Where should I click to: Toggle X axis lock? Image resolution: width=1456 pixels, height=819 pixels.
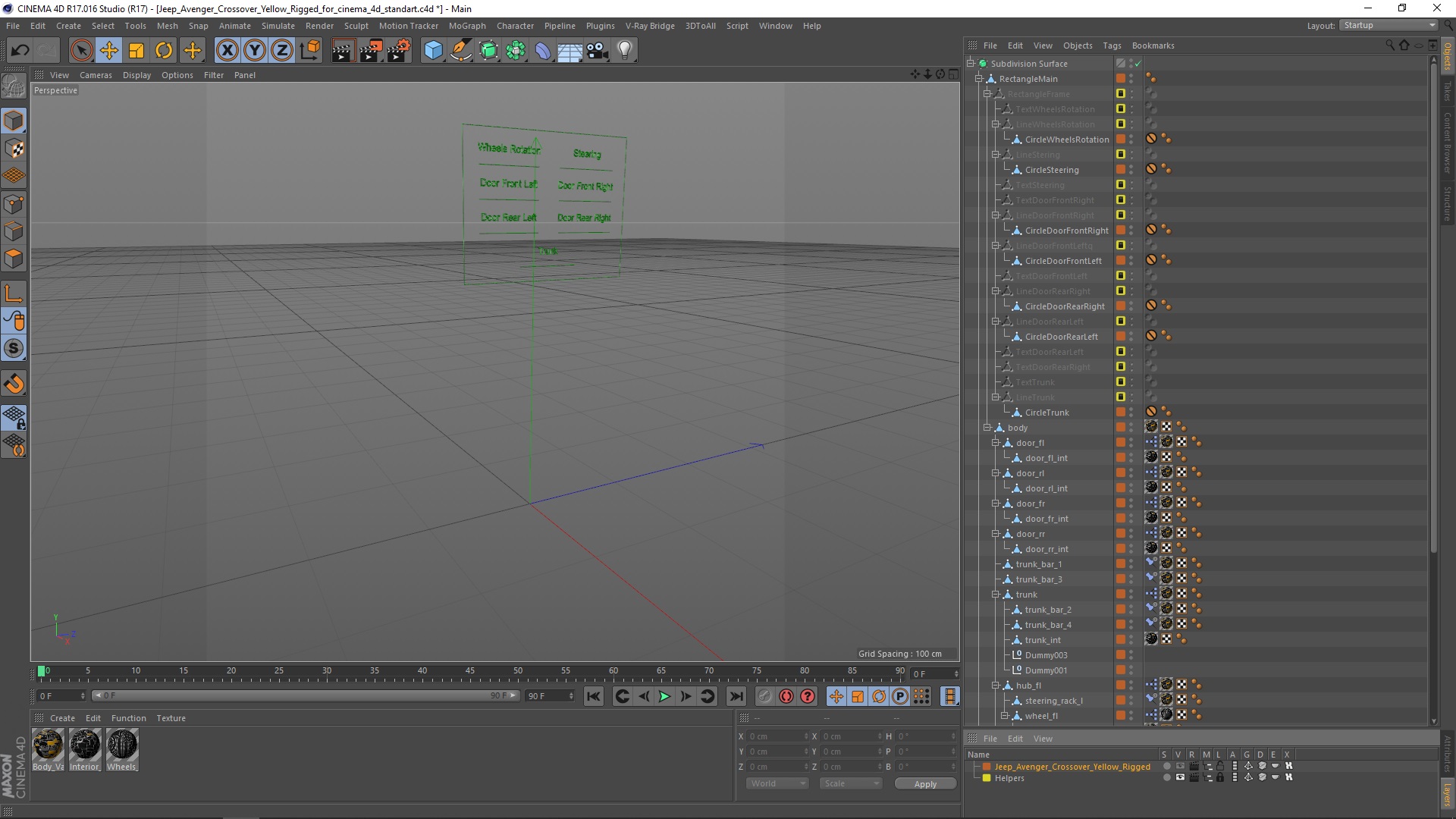pos(227,51)
